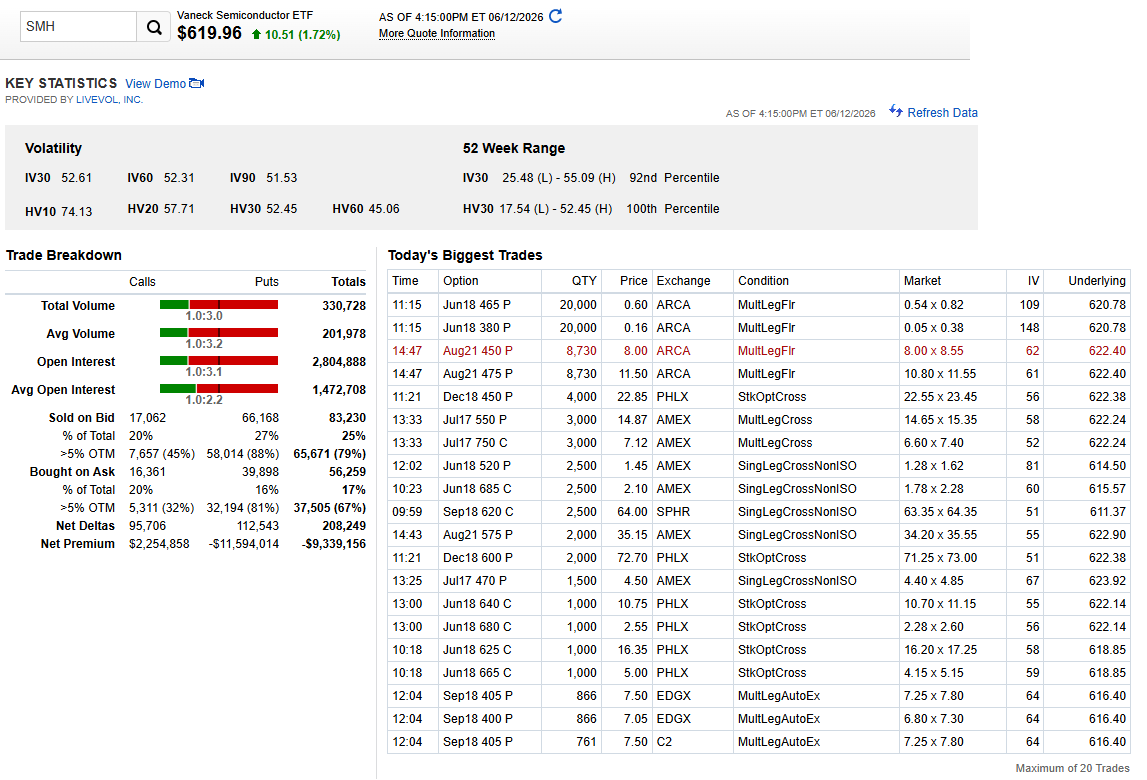The height and width of the screenshot is (780, 1147).
Task: Click the green up arrow price change indicator
Action: 256,34
